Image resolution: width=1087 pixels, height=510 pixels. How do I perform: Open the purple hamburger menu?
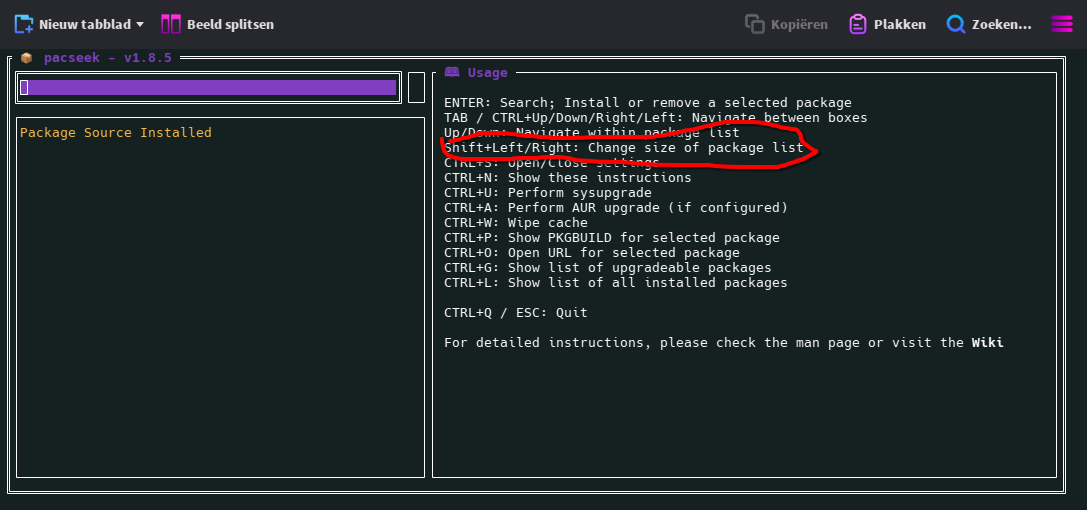click(1062, 24)
